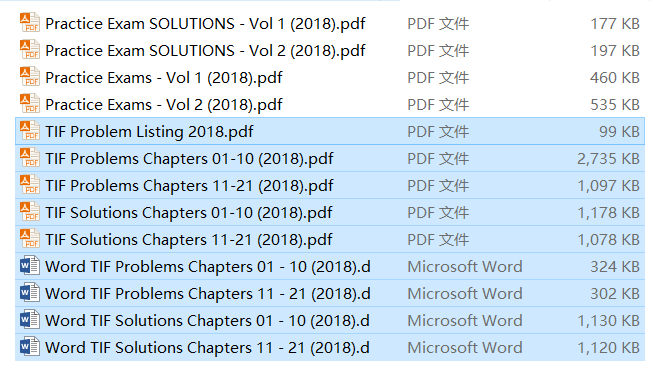Select Word TIF Problems Chapters 11 - 21 file name
The image size is (658, 371).
[x=208, y=294]
